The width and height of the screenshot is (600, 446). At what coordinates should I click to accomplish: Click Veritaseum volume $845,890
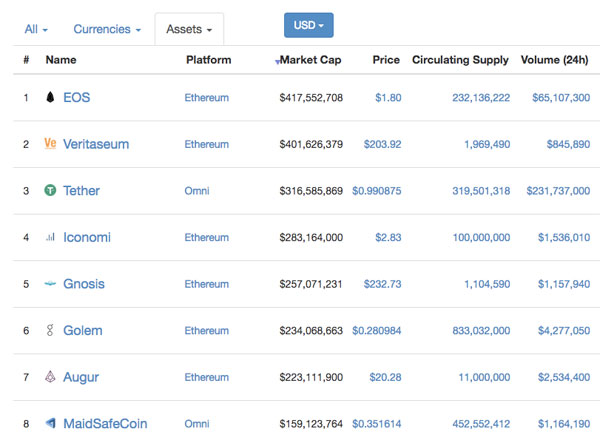click(568, 144)
